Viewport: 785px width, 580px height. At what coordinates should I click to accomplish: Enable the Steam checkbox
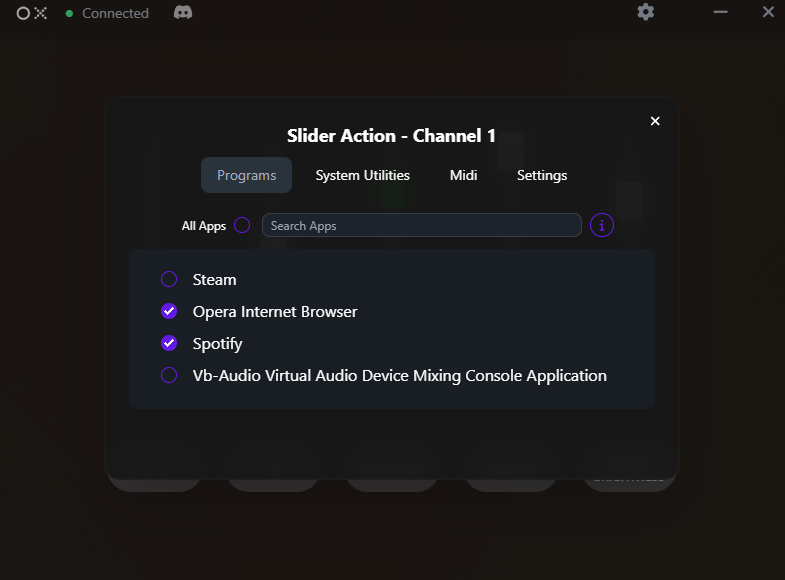pos(169,279)
